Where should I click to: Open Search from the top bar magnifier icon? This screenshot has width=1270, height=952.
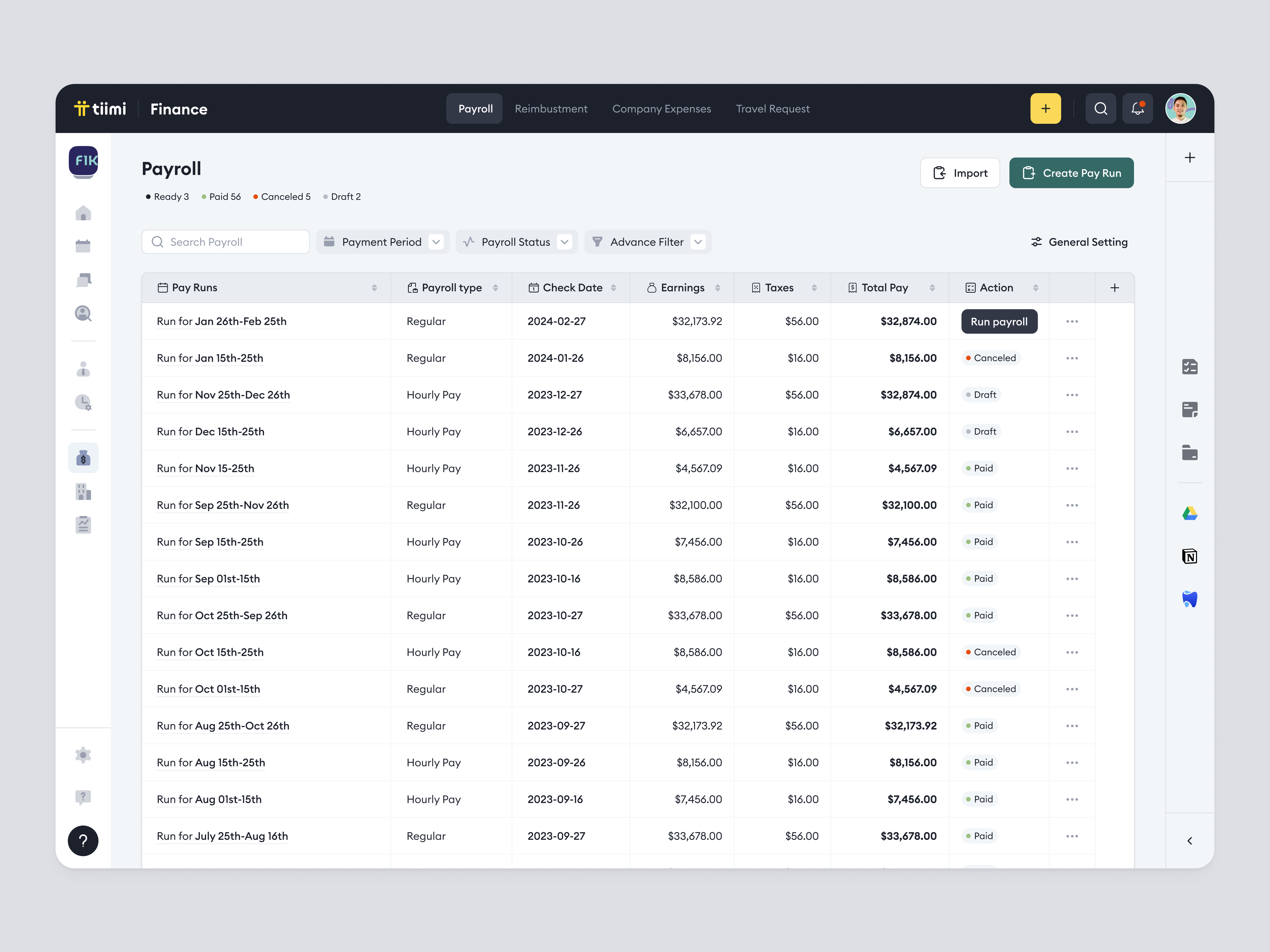coord(1101,108)
